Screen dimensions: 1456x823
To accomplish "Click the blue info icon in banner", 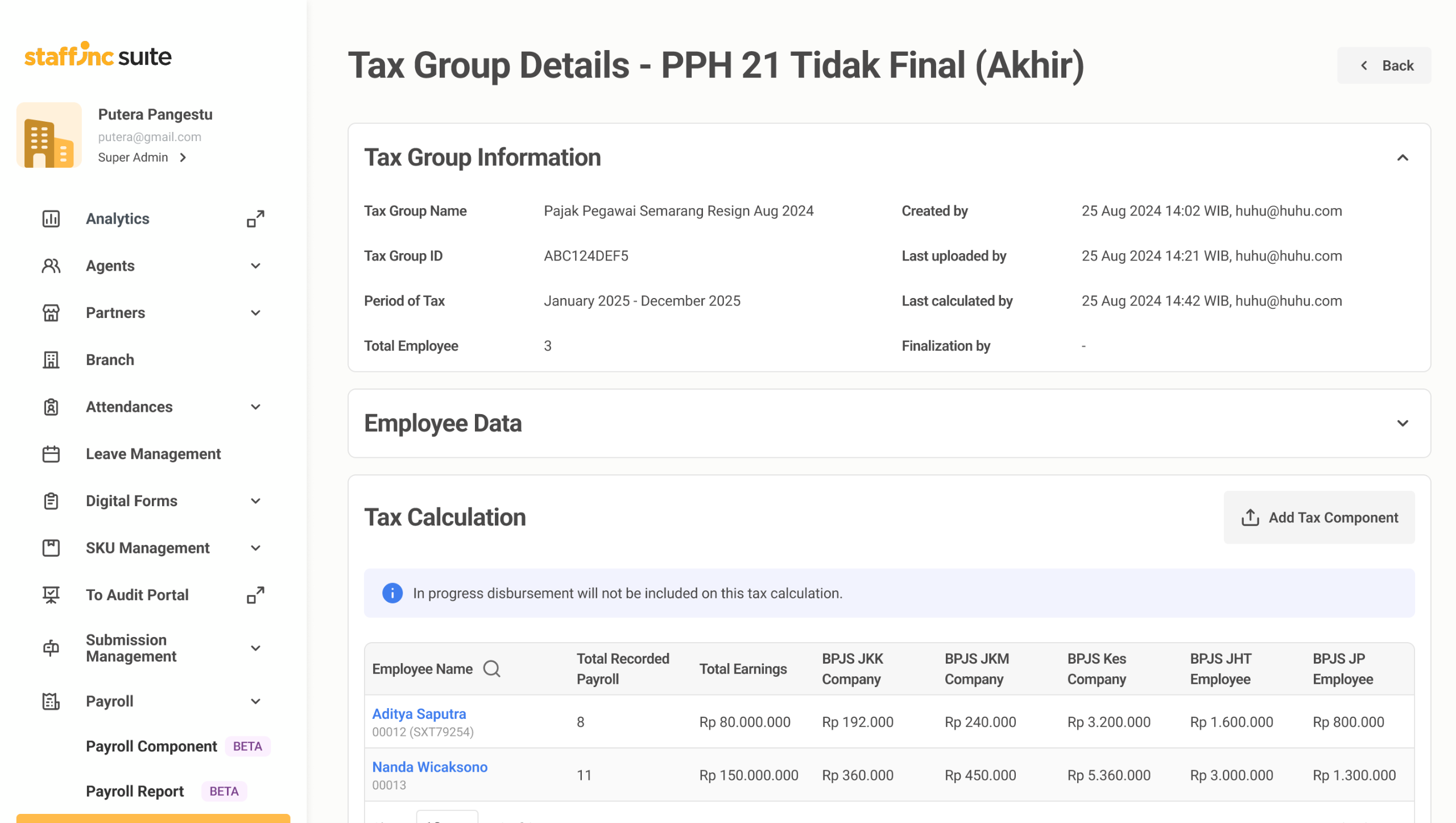I will [x=392, y=593].
